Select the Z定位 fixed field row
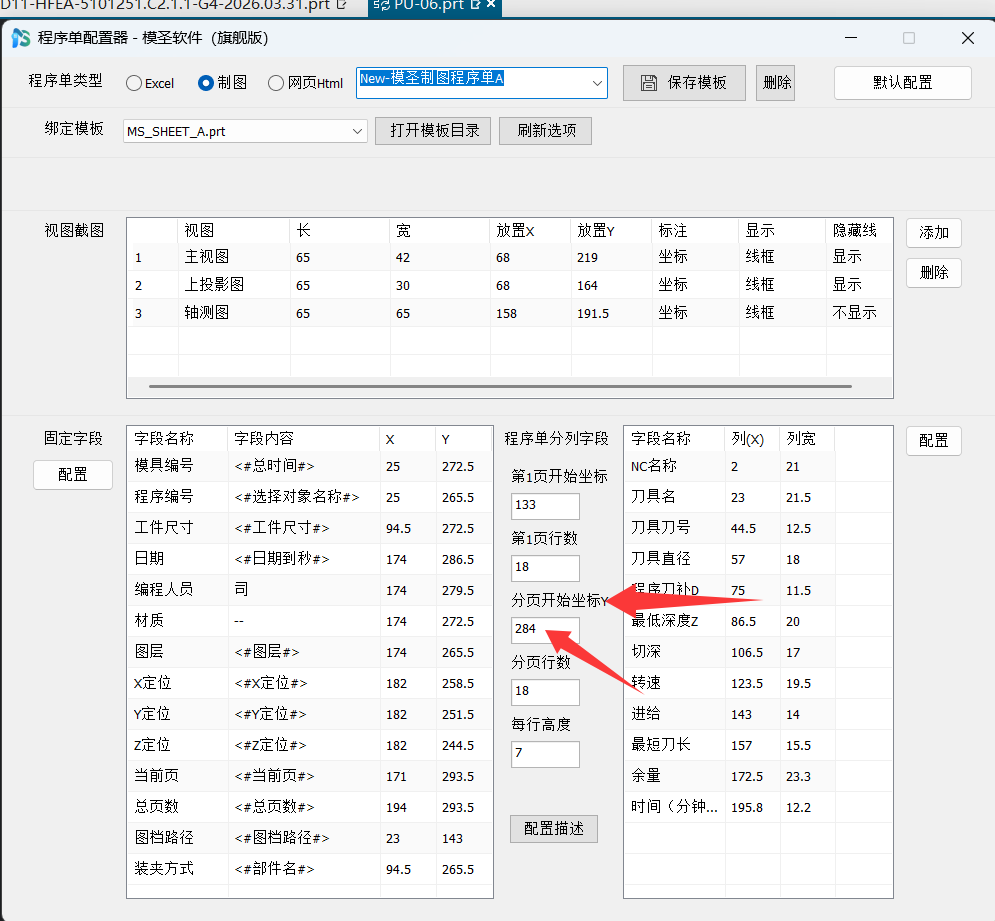 pyautogui.click(x=310, y=745)
